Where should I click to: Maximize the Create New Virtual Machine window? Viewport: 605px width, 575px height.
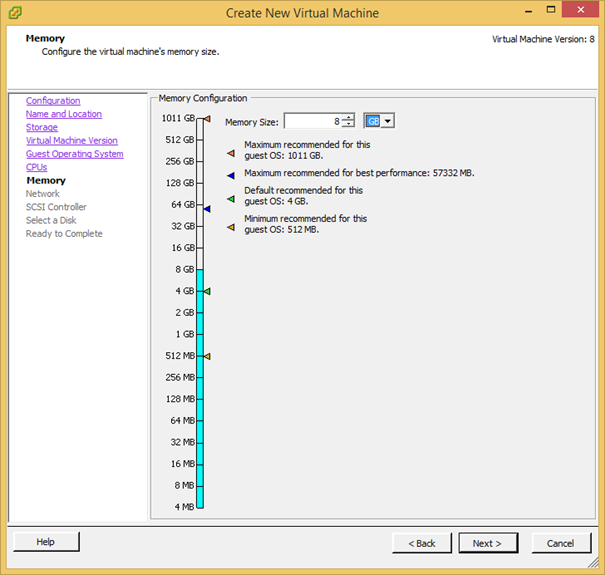(551, 10)
